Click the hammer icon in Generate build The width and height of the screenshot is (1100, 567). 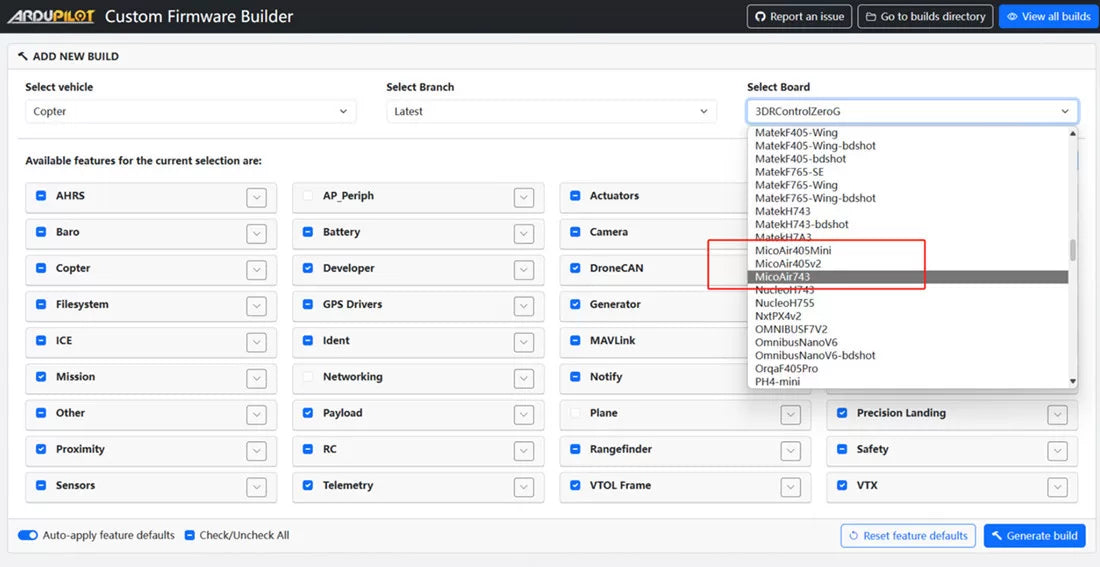[x=996, y=536]
